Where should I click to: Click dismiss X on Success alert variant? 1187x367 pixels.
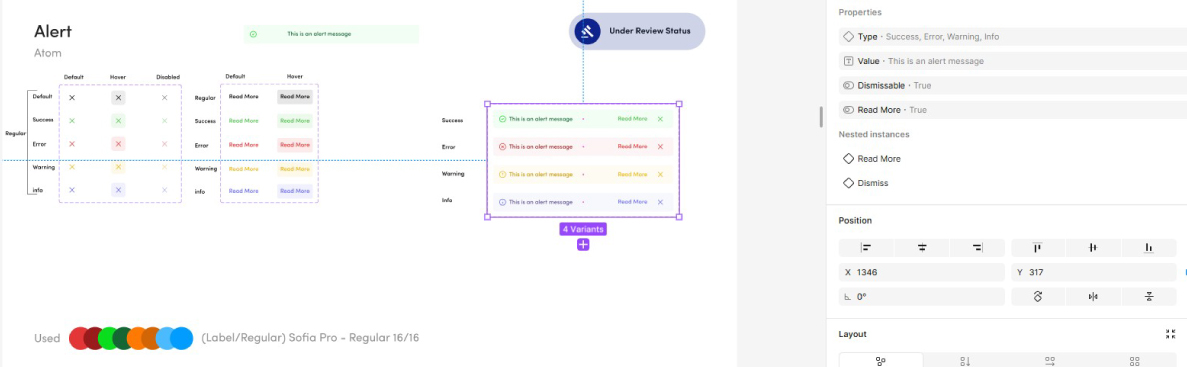coord(660,119)
